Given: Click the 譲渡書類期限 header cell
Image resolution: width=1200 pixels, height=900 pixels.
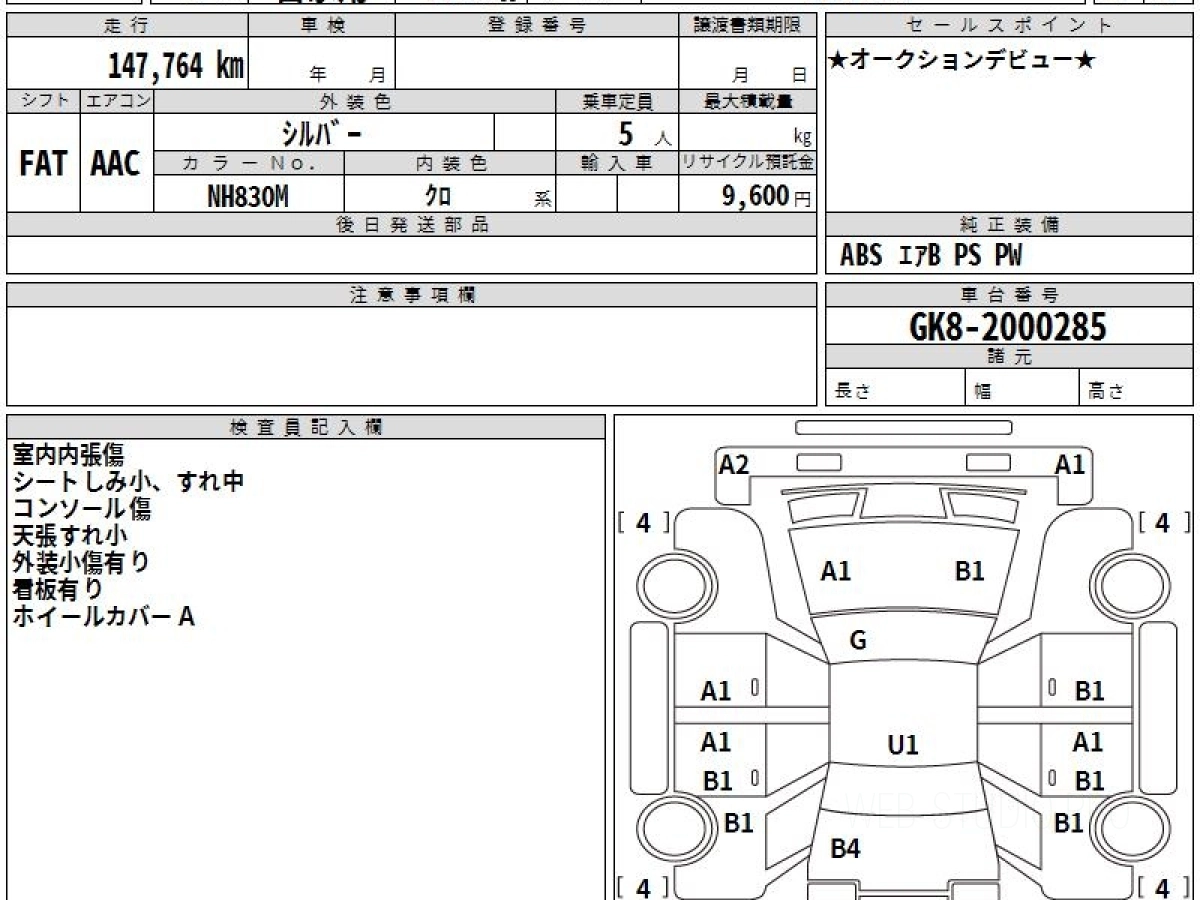Looking at the screenshot, I should (747, 26).
